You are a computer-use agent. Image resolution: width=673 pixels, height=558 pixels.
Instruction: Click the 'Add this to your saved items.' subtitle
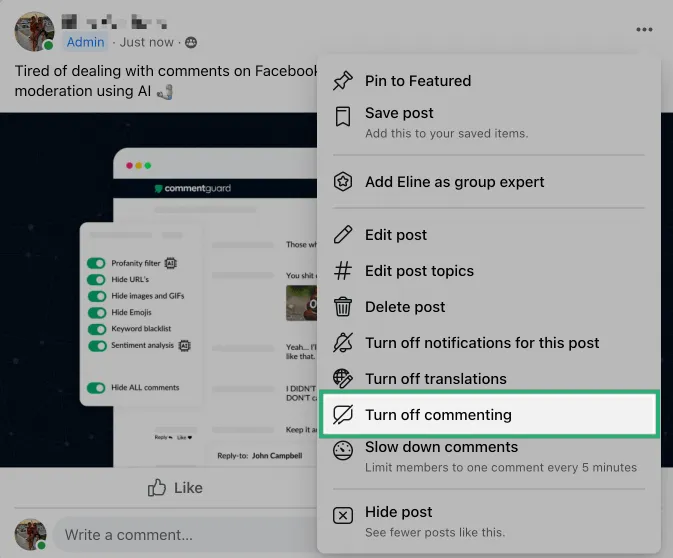pyautogui.click(x=446, y=133)
